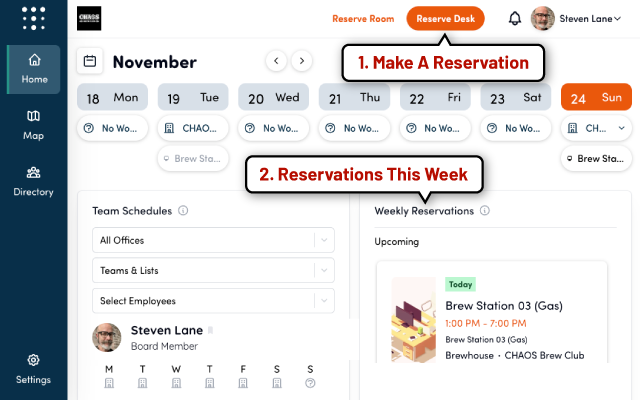Click the Reserve Room link
640x400 pixels.
click(x=363, y=19)
